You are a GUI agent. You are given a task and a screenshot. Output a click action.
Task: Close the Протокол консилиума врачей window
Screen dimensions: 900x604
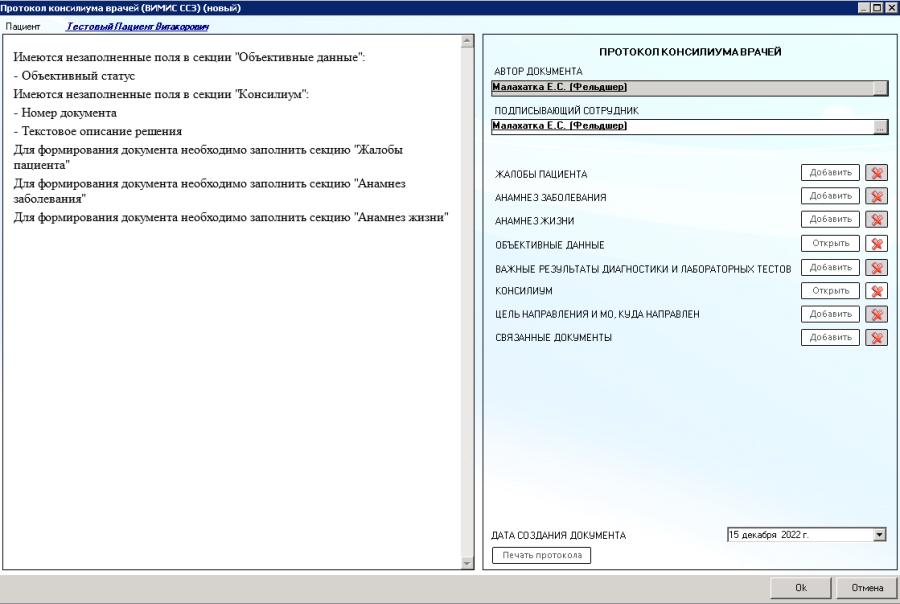tap(891, 7)
